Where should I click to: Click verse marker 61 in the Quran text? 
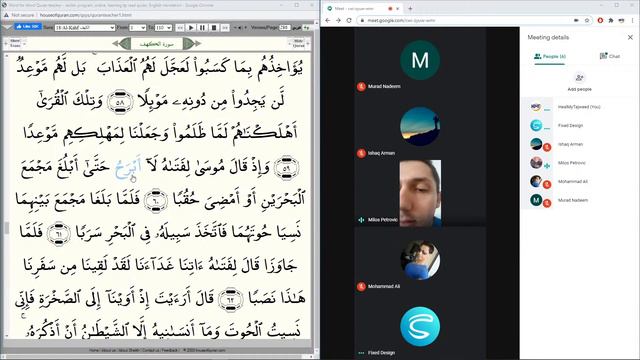[59, 233]
